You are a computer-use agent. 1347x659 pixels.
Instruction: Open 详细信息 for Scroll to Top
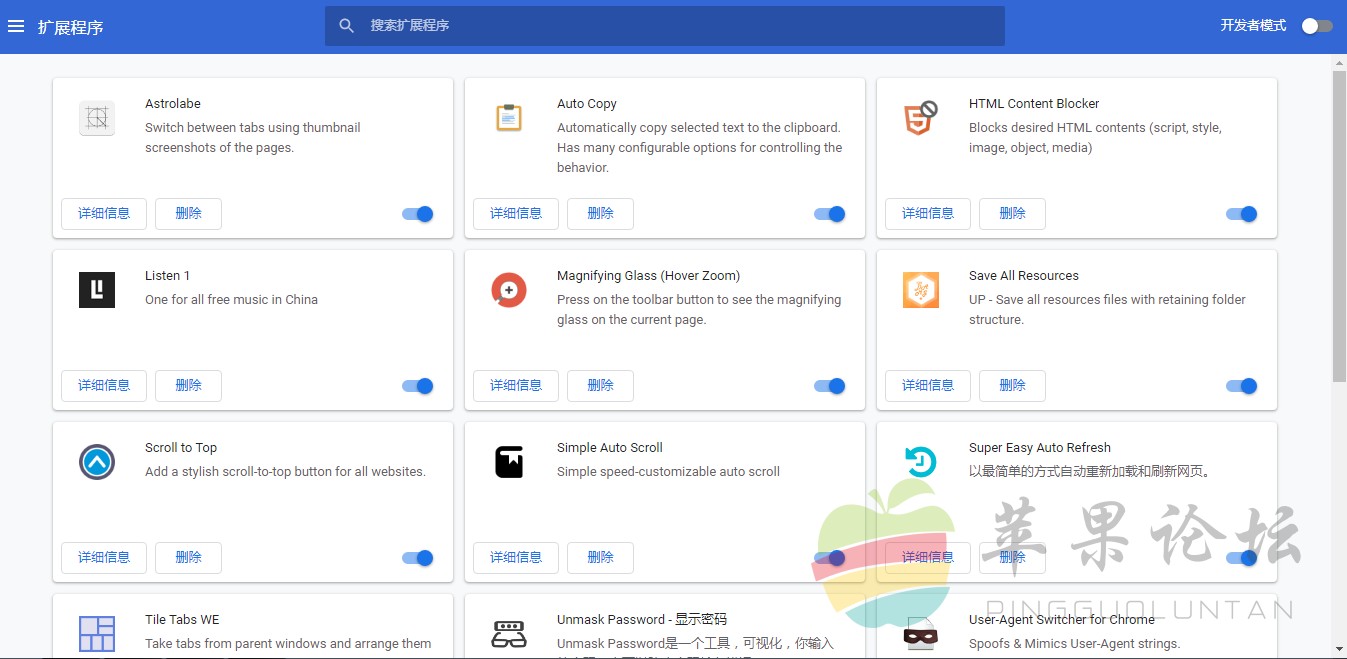tap(104, 558)
